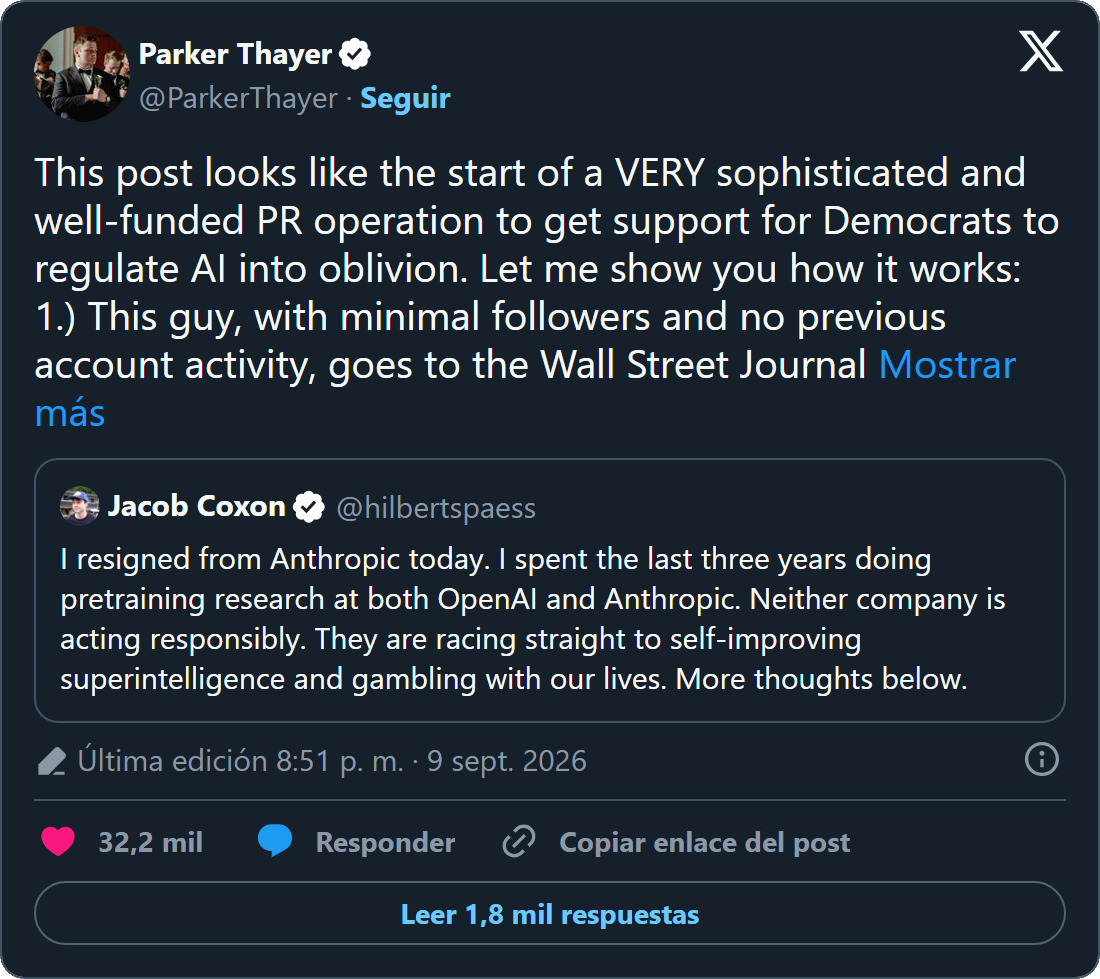This screenshot has width=1100, height=979.
Task: Open the post info circle icon
Action: [1042, 759]
